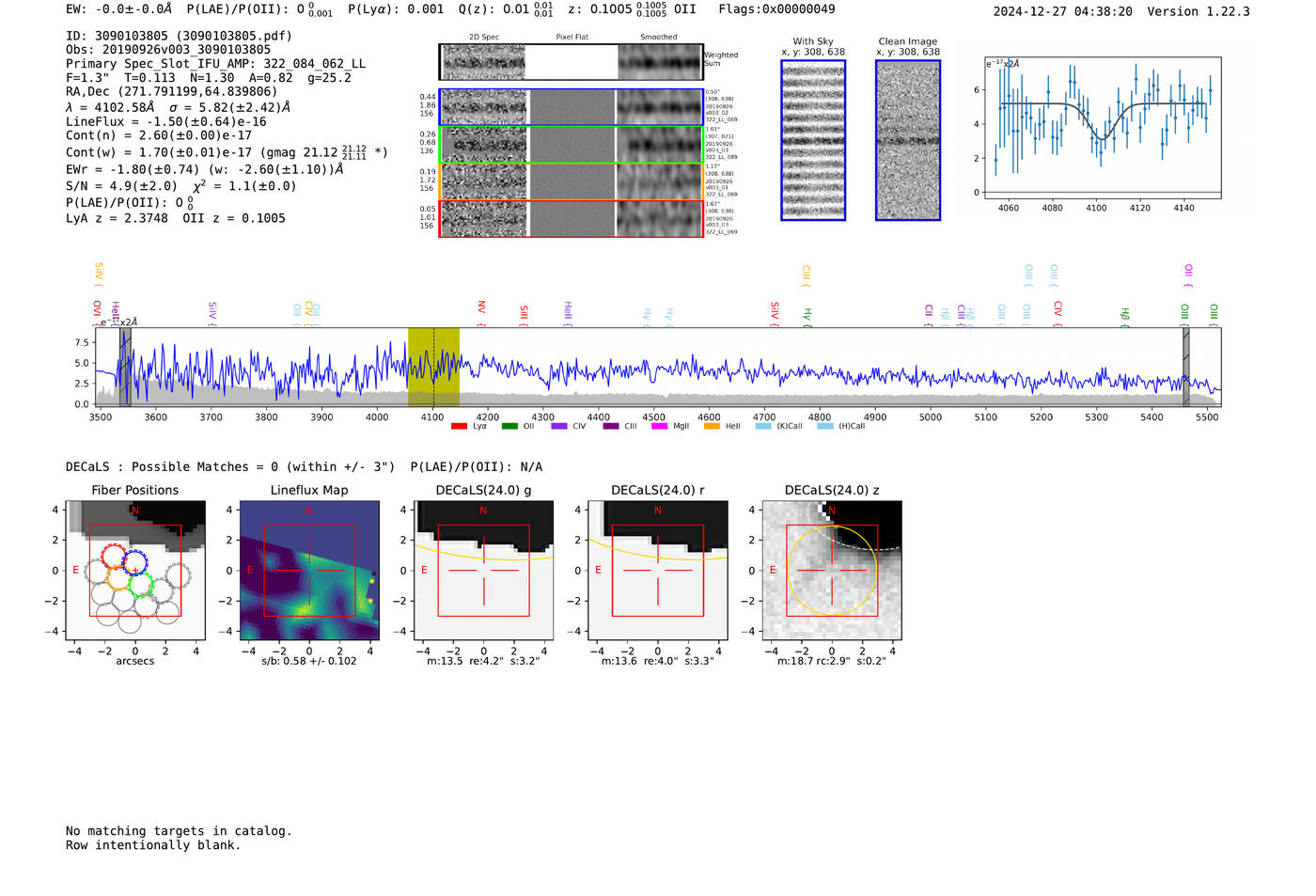Image resolution: width=1316 pixels, height=896 pixels.
Task: Click the orange HeII legend swatch
Action: click(712, 427)
